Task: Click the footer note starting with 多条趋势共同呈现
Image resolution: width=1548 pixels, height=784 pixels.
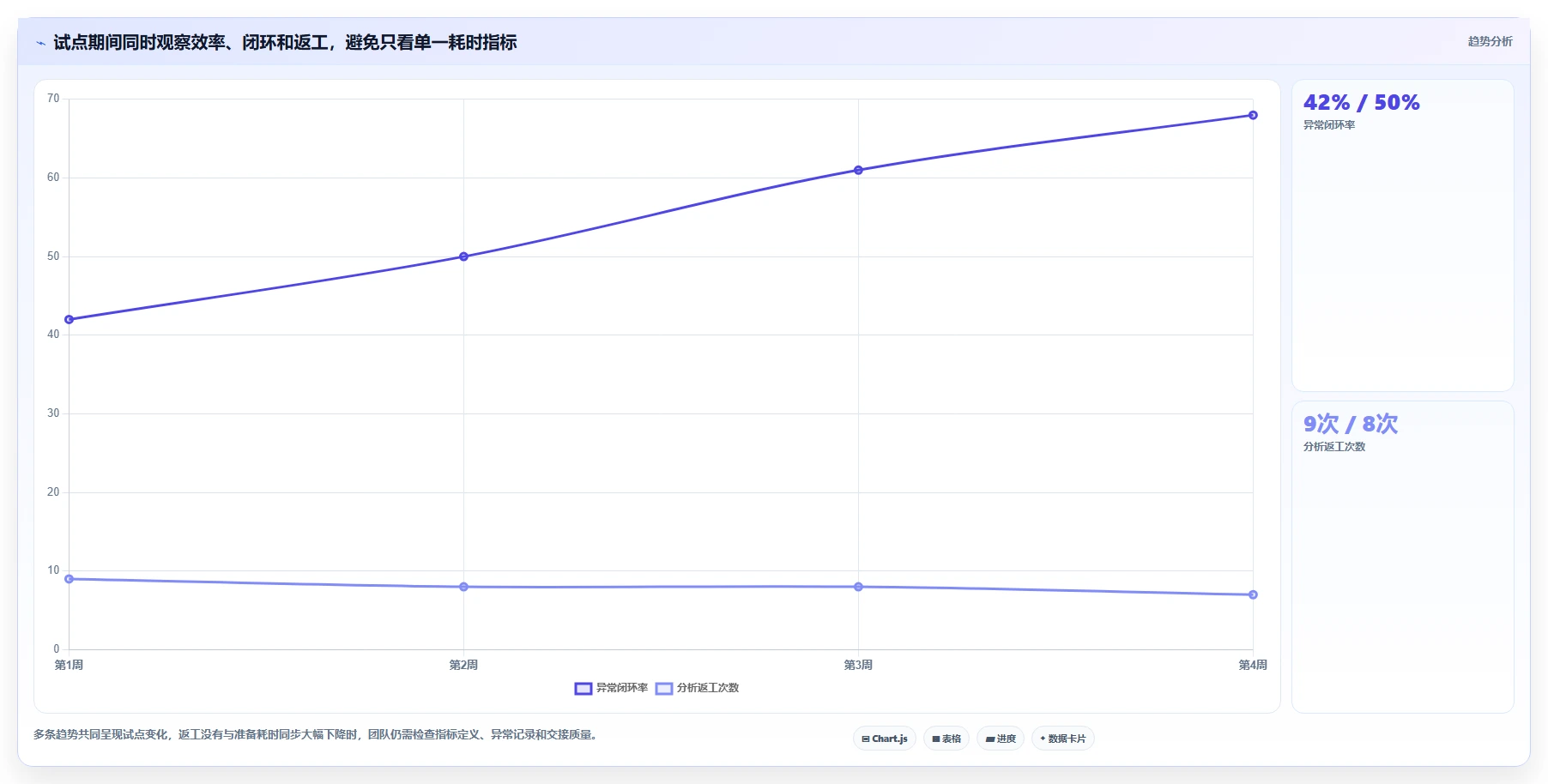Action: pos(316,734)
